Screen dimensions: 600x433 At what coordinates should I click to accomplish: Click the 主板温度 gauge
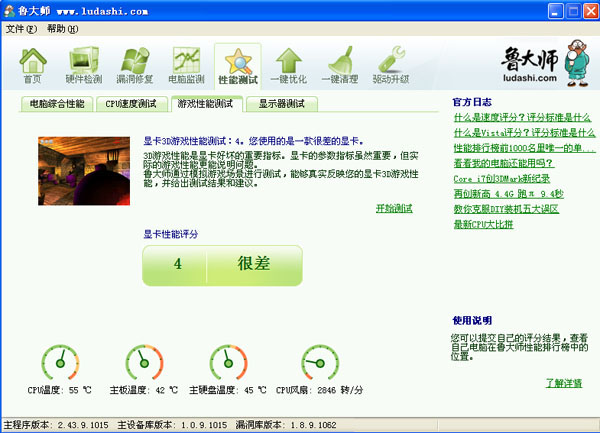144,363
